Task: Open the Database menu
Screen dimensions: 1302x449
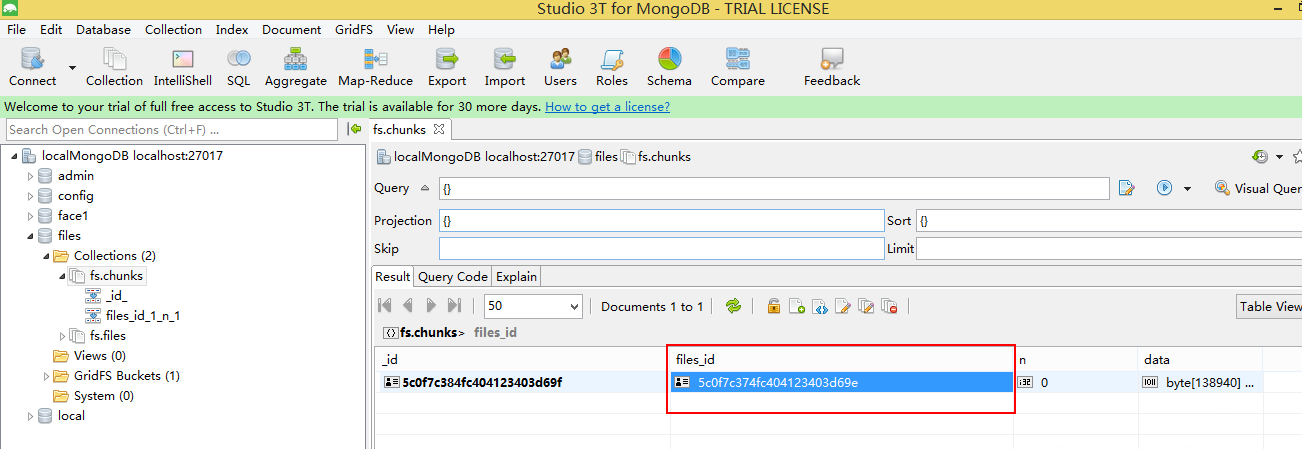Action: pos(104,30)
